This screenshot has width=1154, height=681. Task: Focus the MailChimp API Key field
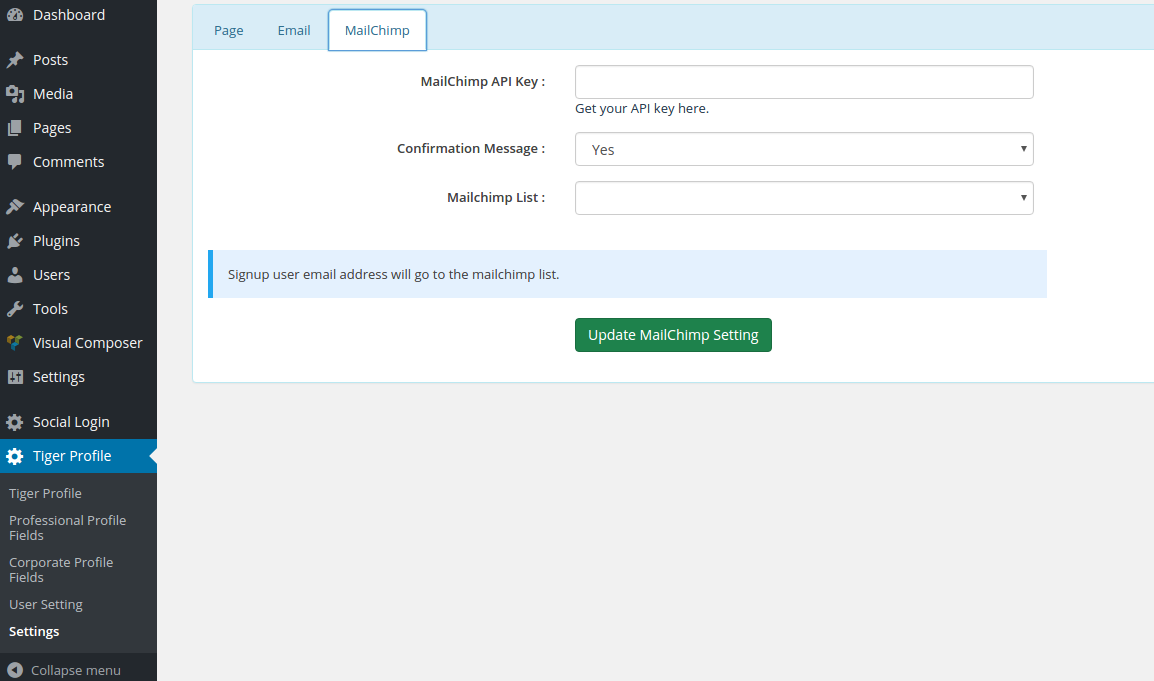[804, 82]
